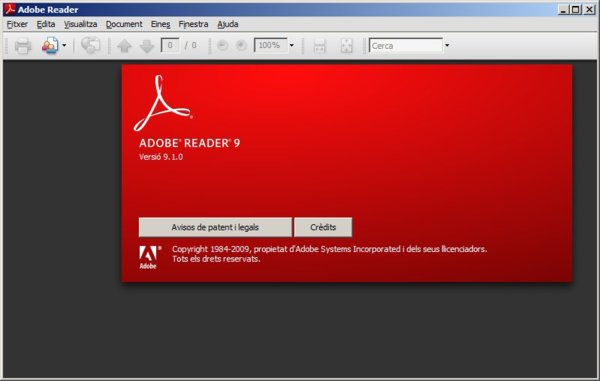
Task: Click the Crèdits button
Action: coord(323,227)
